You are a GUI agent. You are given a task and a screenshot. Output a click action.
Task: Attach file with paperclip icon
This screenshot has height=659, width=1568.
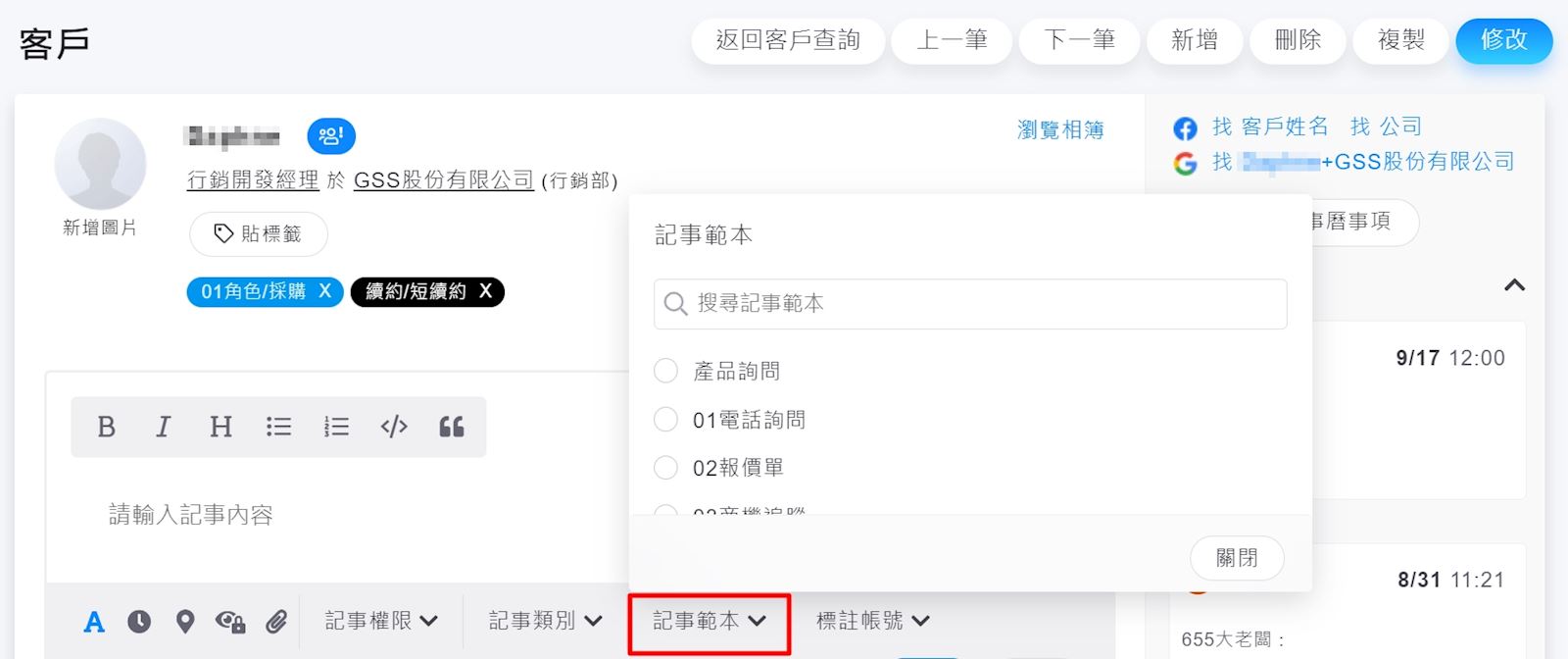pyautogui.click(x=276, y=621)
